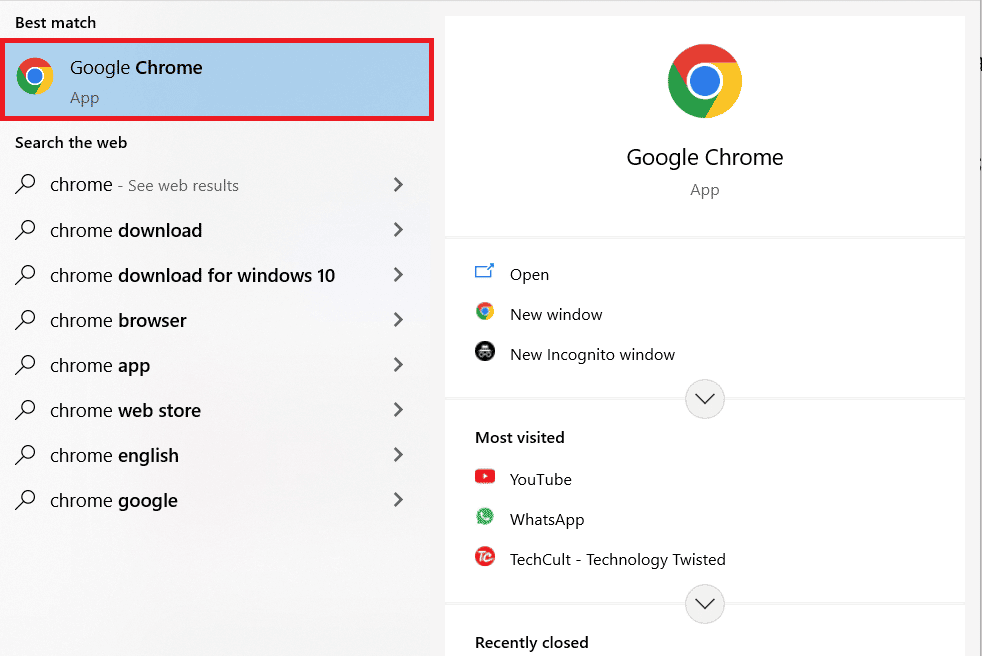Expand arrow for 'chrome - See web results'
The height and width of the screenshot is (656, 982).
click(x=398, y=184)
